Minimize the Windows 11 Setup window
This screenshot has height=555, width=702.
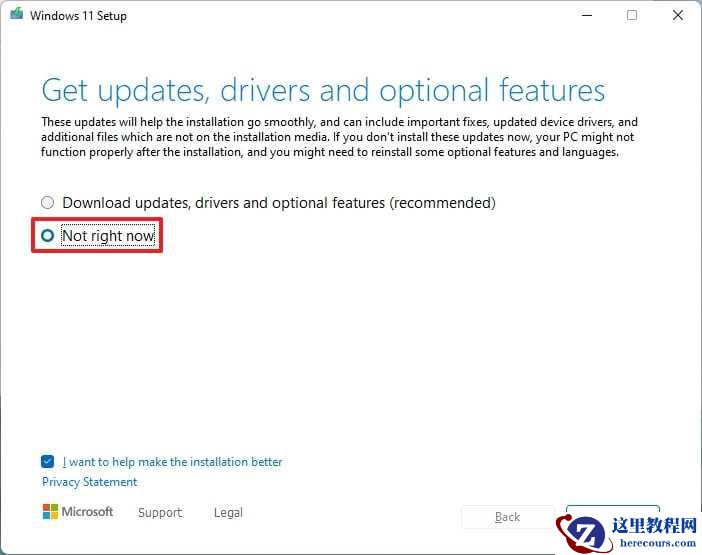pos(587,15)
